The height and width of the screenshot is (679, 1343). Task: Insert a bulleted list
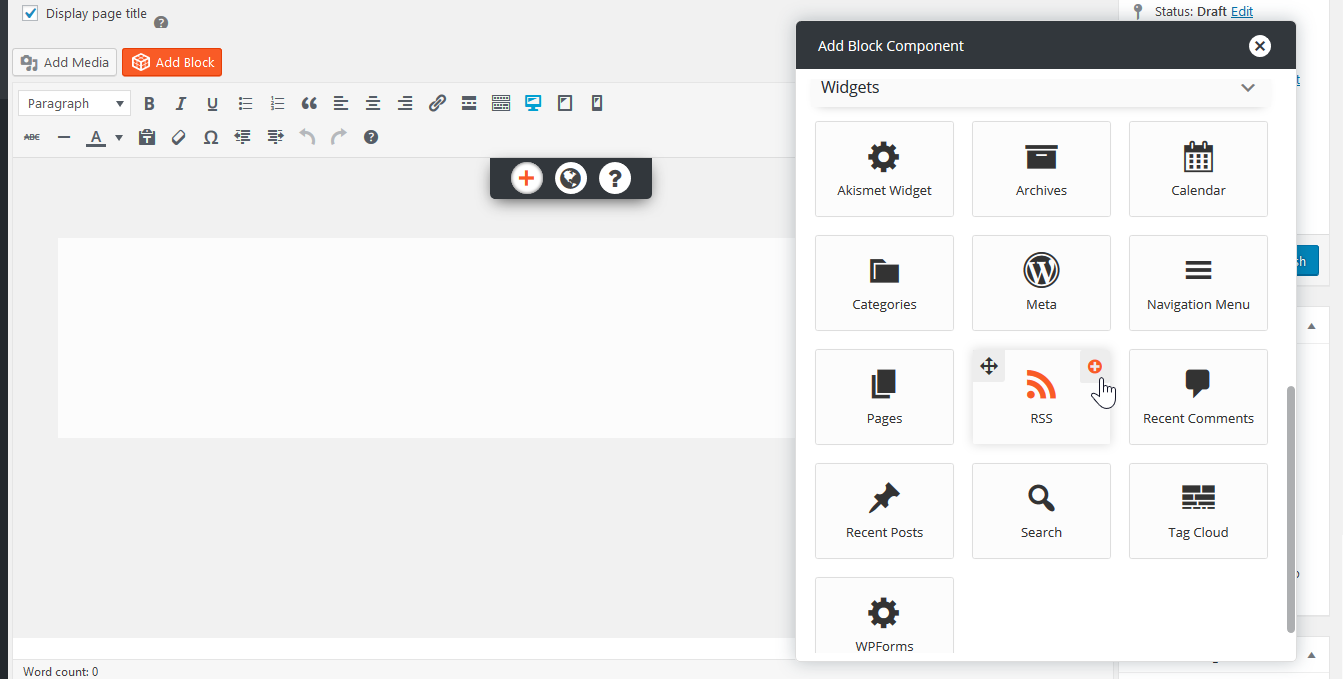[245, 103]
